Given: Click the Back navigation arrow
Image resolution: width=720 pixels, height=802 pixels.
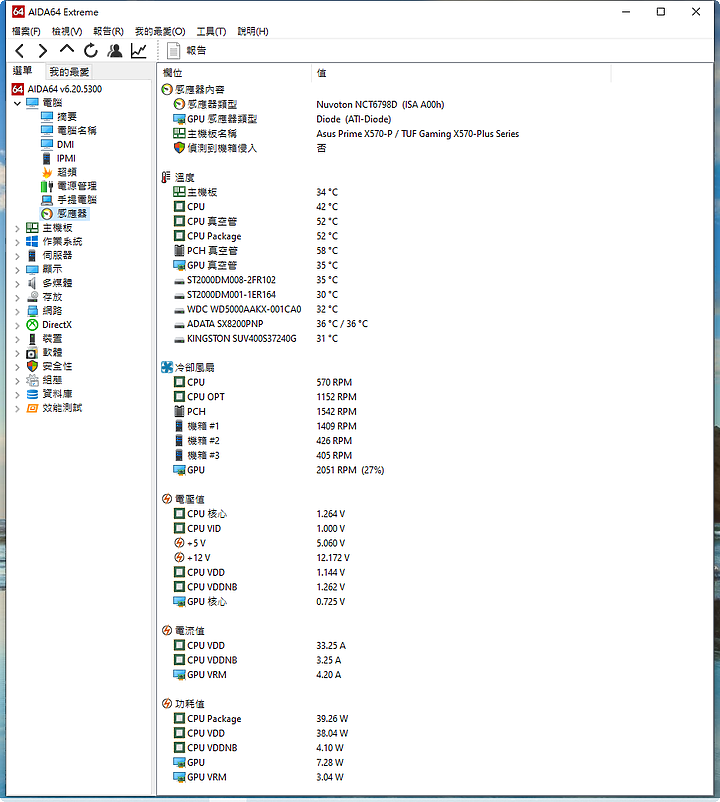Looking at the screenshot, I should 20,51.
